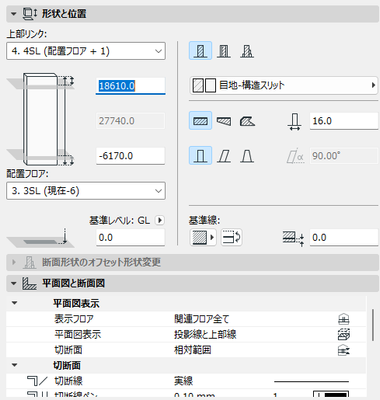
Task: Expand the 断面形状のオフセット形状変更 panel
Action: (14, 262)
